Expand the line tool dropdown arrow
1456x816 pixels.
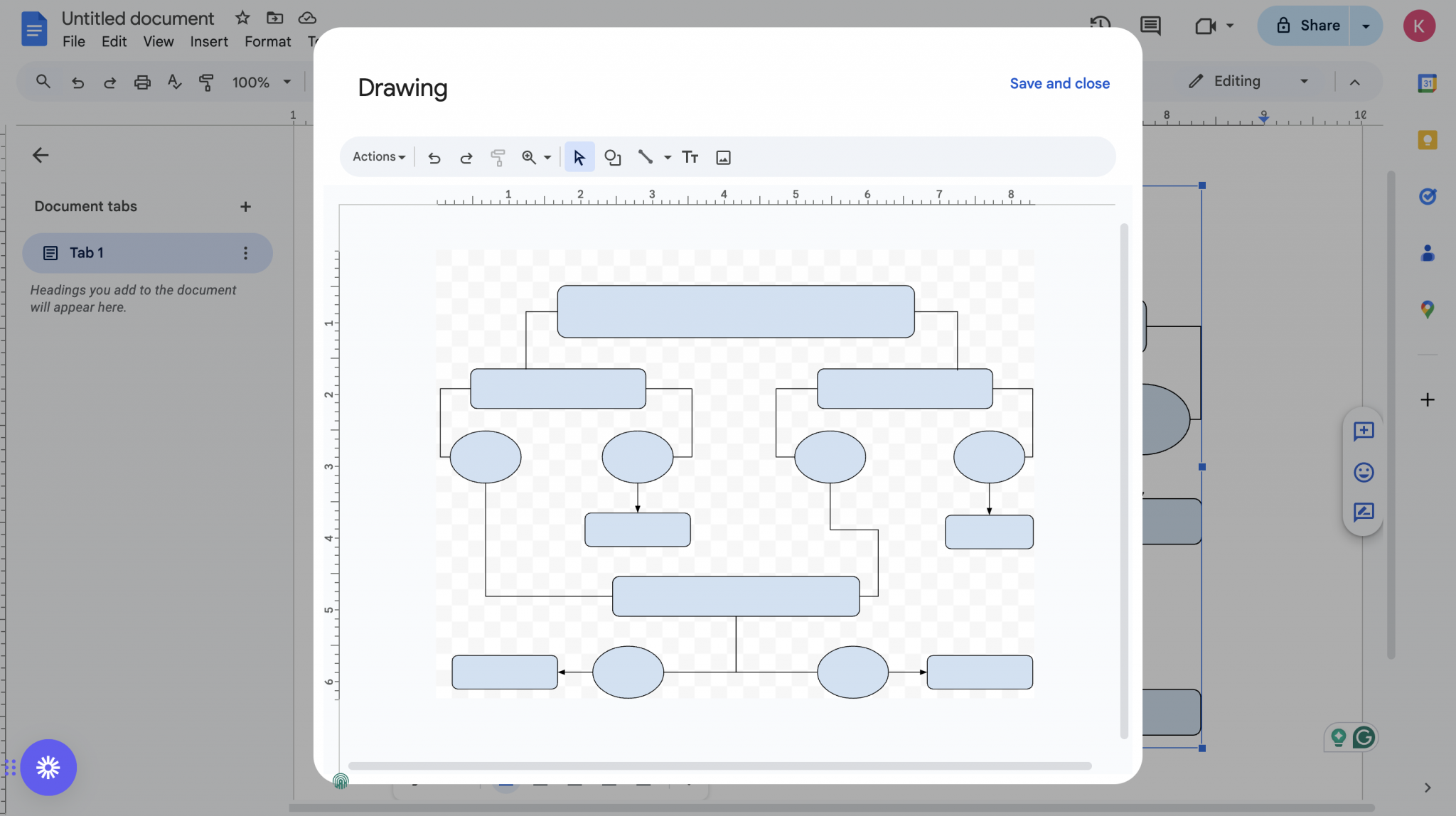(x=666, y=157)
